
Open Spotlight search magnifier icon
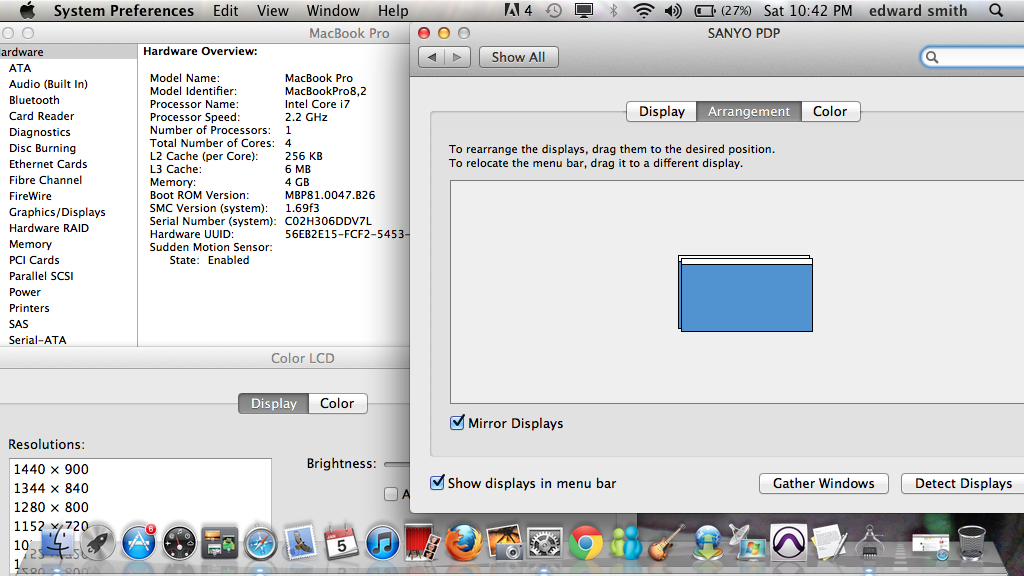(x=996, y=10)
